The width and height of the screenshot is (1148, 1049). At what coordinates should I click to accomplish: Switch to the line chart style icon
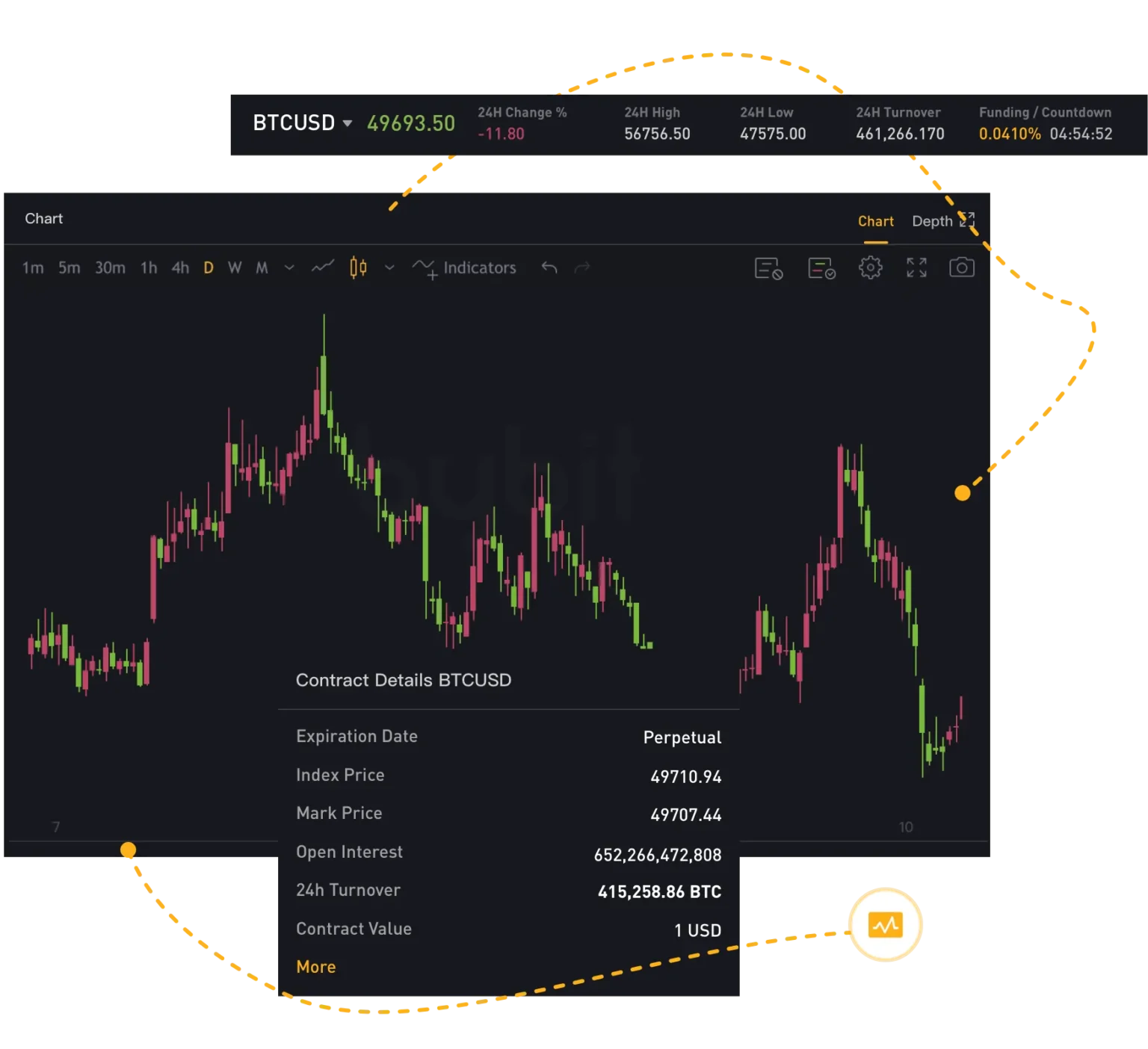pos(323,267)
